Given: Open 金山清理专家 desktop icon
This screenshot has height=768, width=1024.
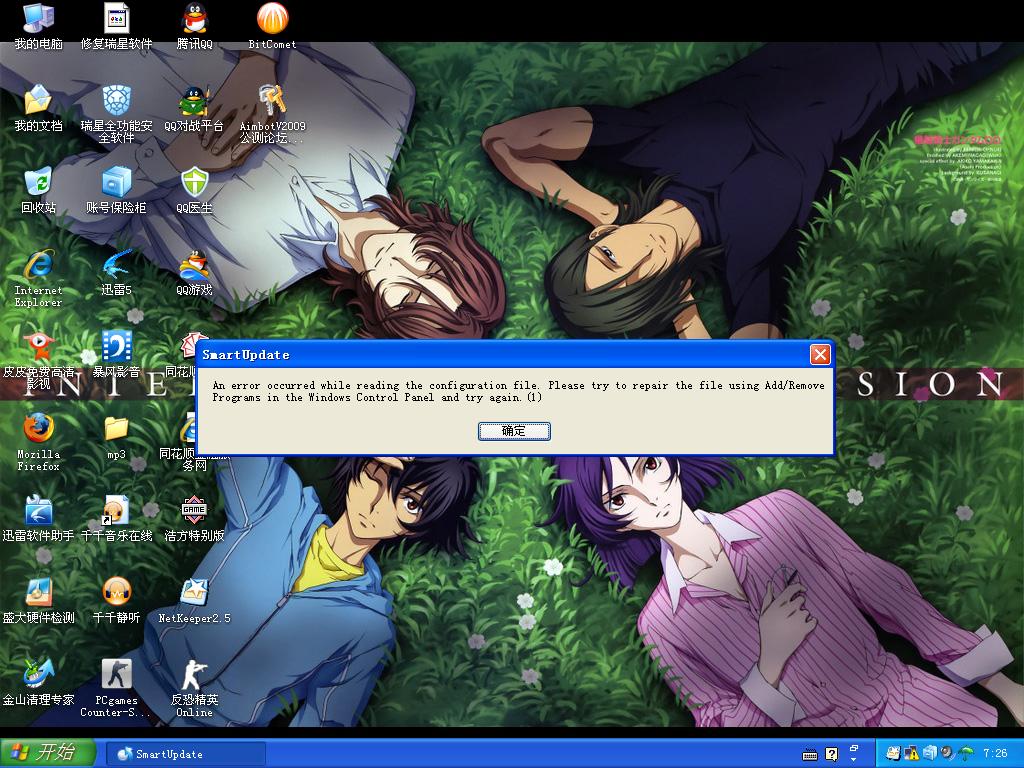Looking at the screenshot, I should 39,683.
